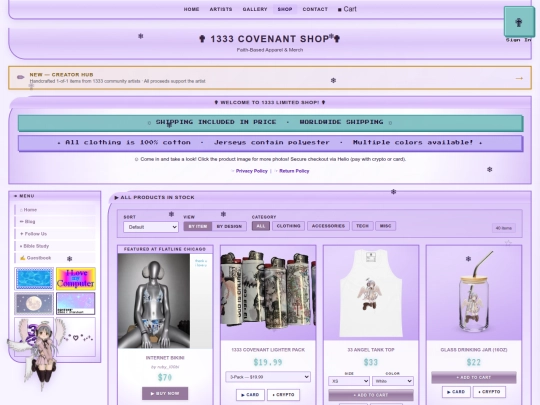Open Follow Us in sidebar menu
The image size is (540, 405).
(x=55, y=234)
